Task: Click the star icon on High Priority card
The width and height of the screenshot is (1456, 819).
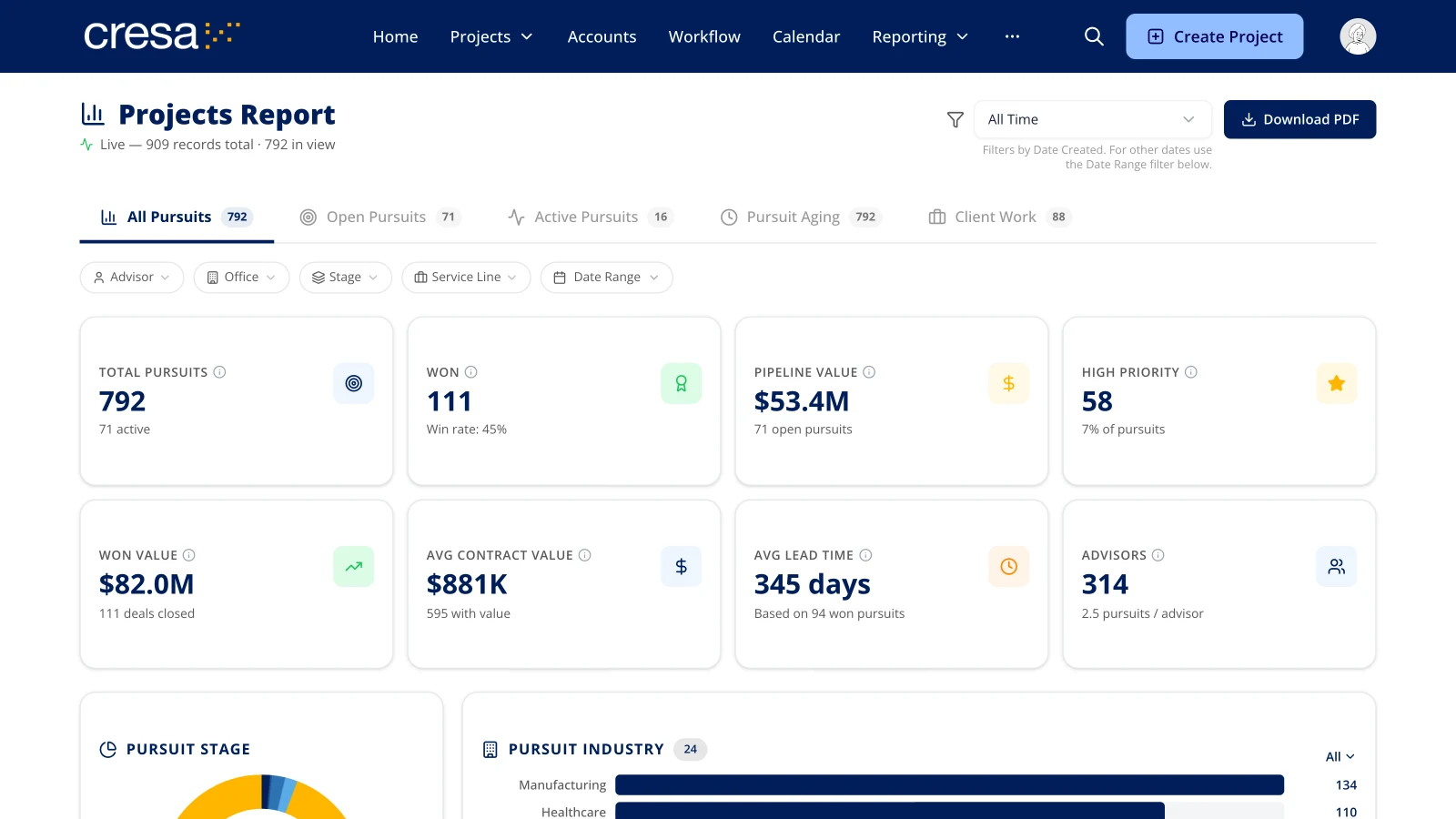Action: (1337, 384)
